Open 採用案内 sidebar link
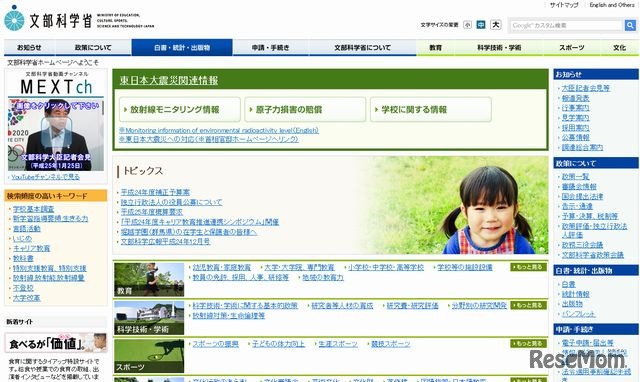The width and height of the screenshot is (640, 382). pos(576,127)
